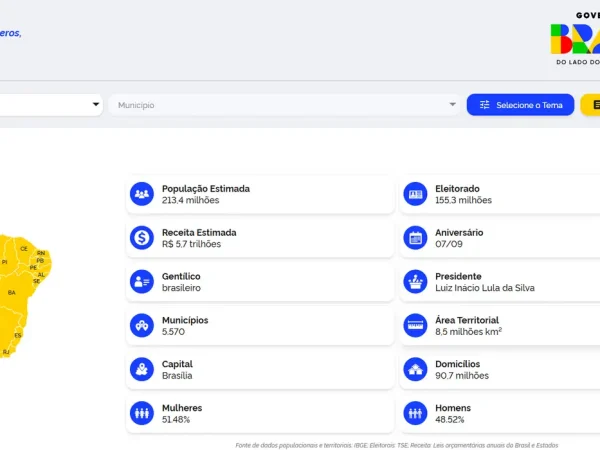The width and height of the screenshot is (600, 450).
Task: Open the Município dropdown
Action: click(x=284, y=105)
